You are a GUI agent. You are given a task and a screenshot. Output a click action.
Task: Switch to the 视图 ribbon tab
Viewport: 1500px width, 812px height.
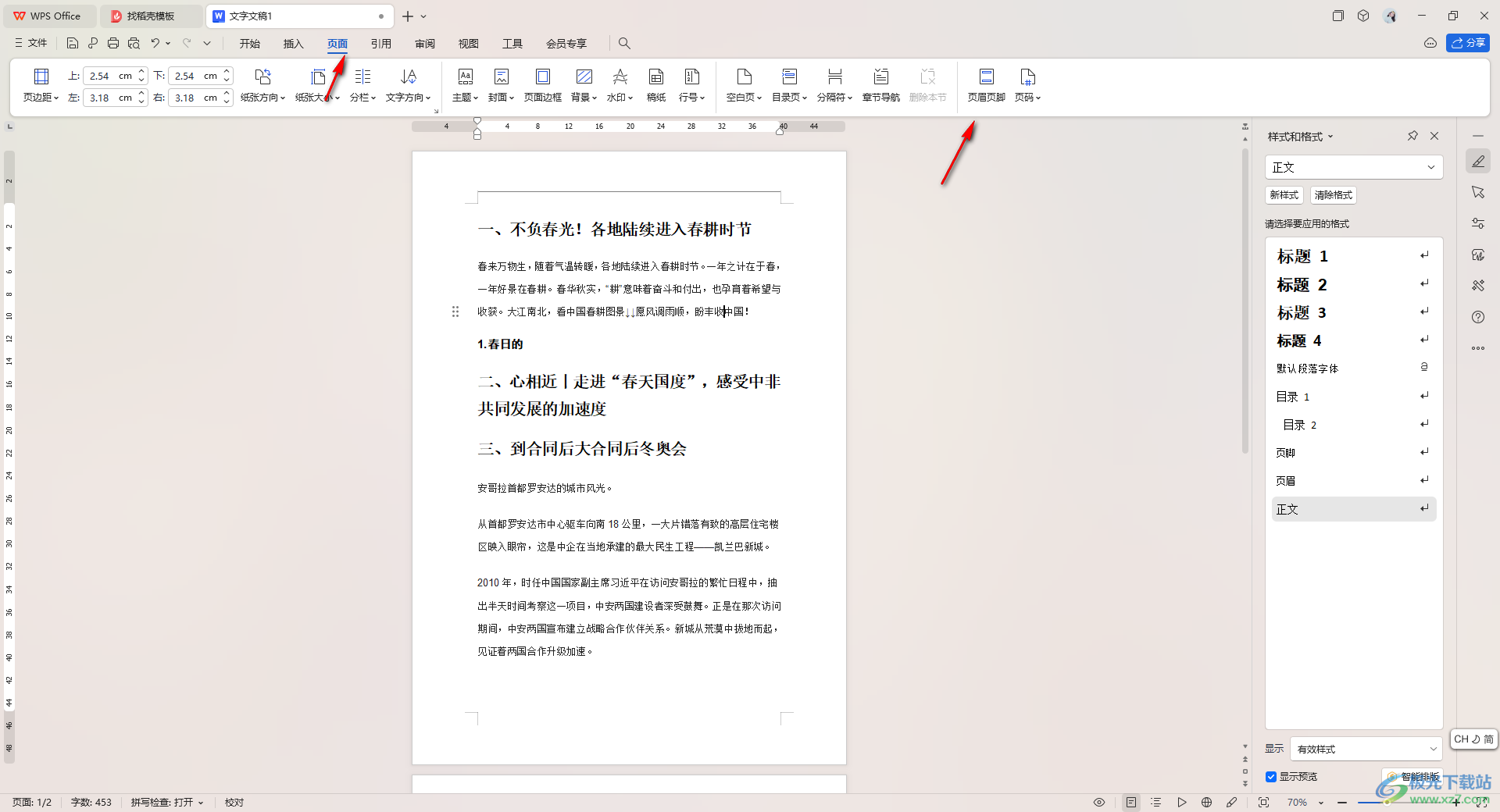(469, 43)
